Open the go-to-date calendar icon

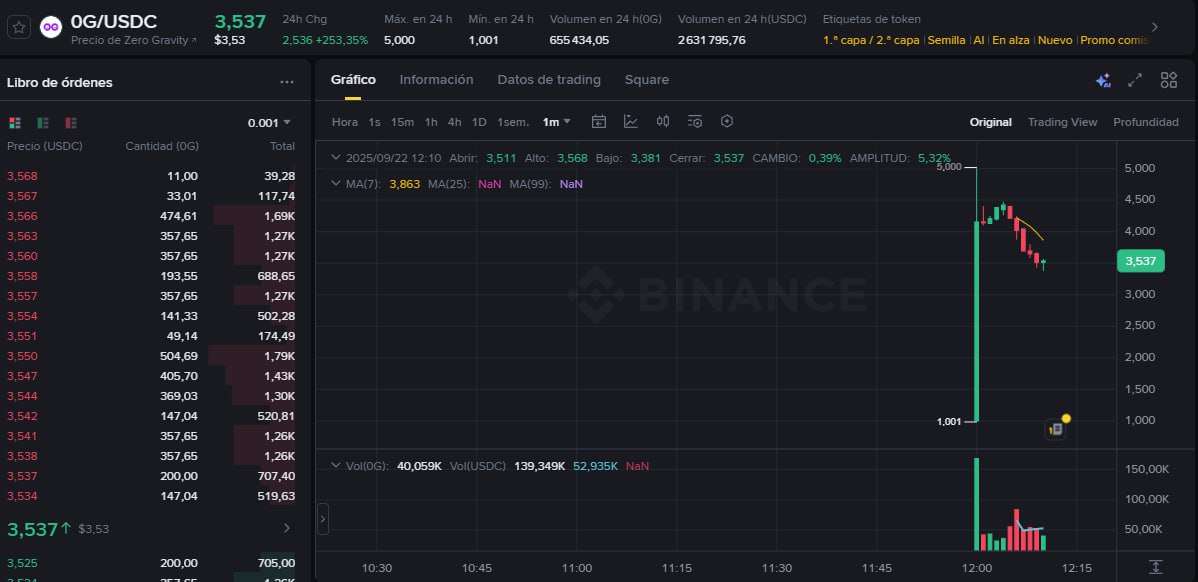coord(599,121)
